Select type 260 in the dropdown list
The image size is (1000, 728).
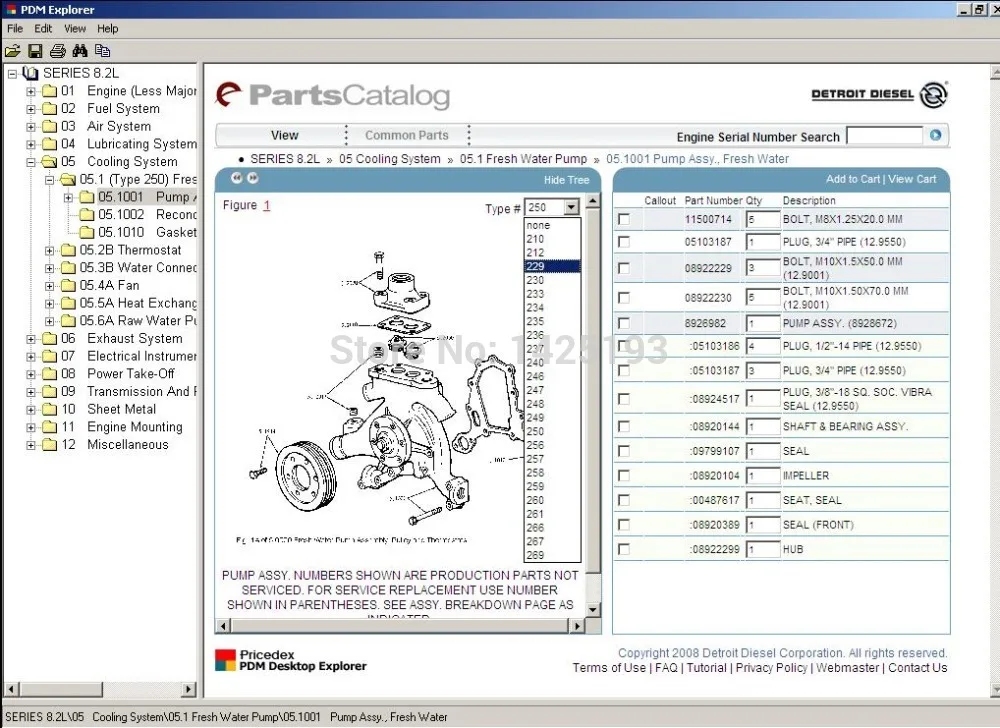pyautogui.click(x=552, y=500)
